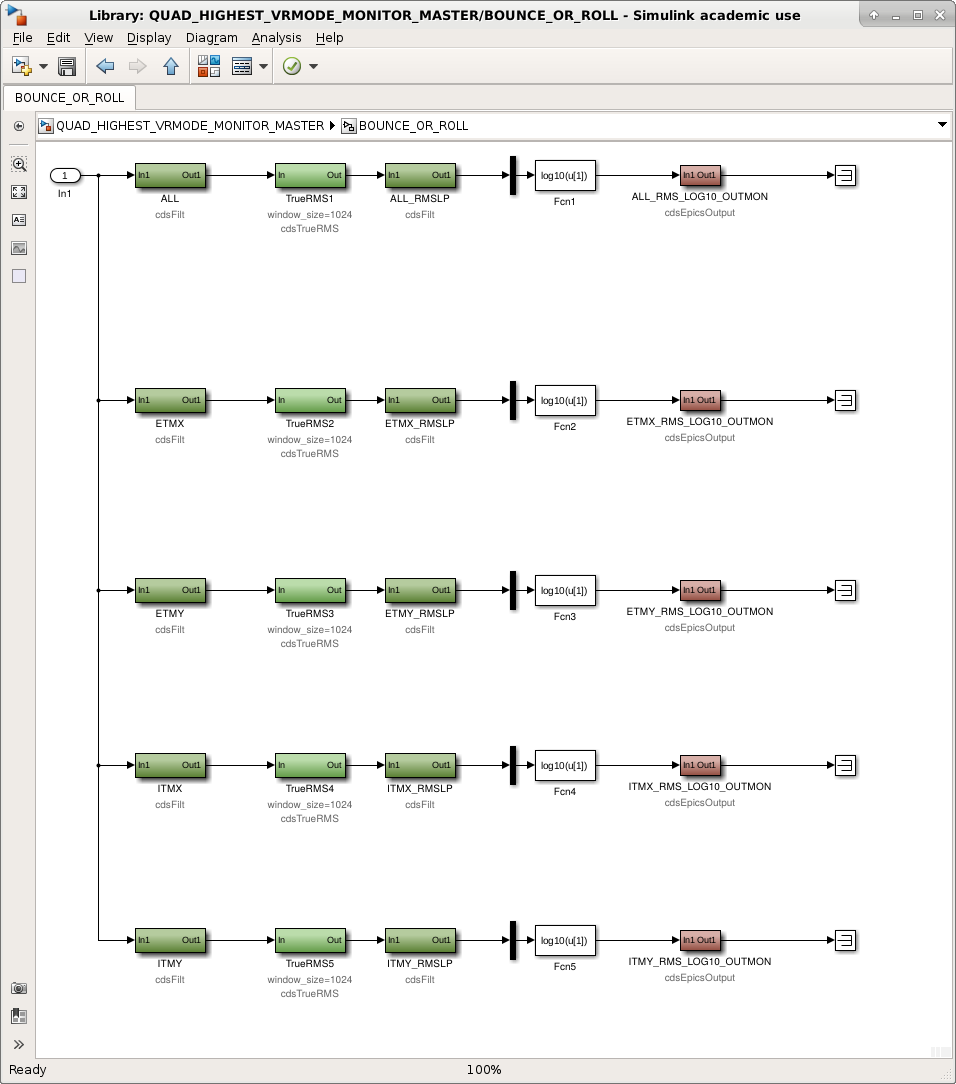956x1084 pixels.
Task: Select the ITMX cdsFilt block
Action: 170,765
